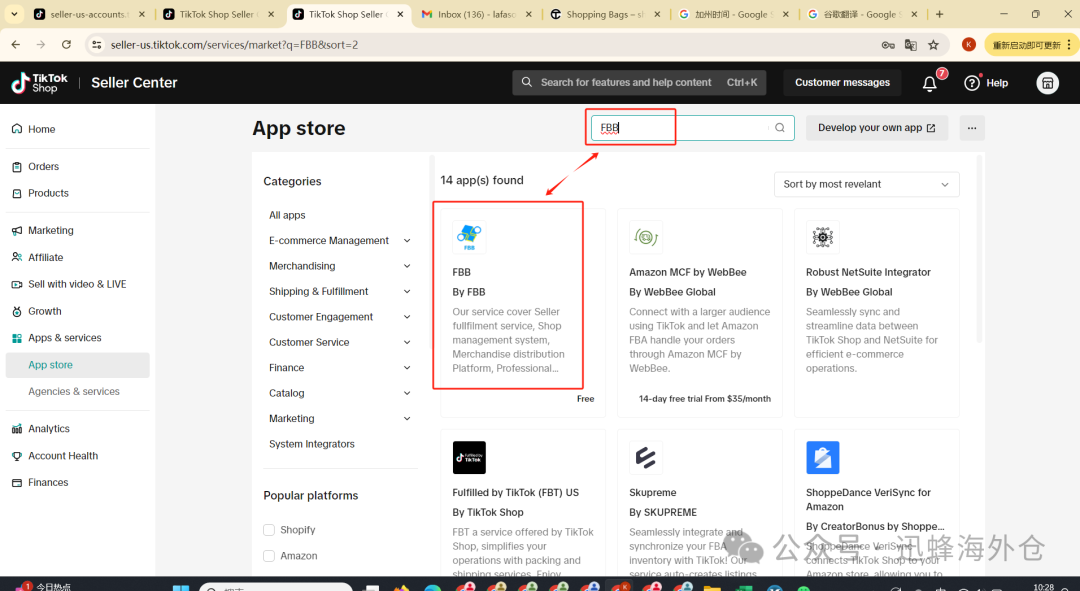Open notifications bell icon

click(x=929, y=83)
